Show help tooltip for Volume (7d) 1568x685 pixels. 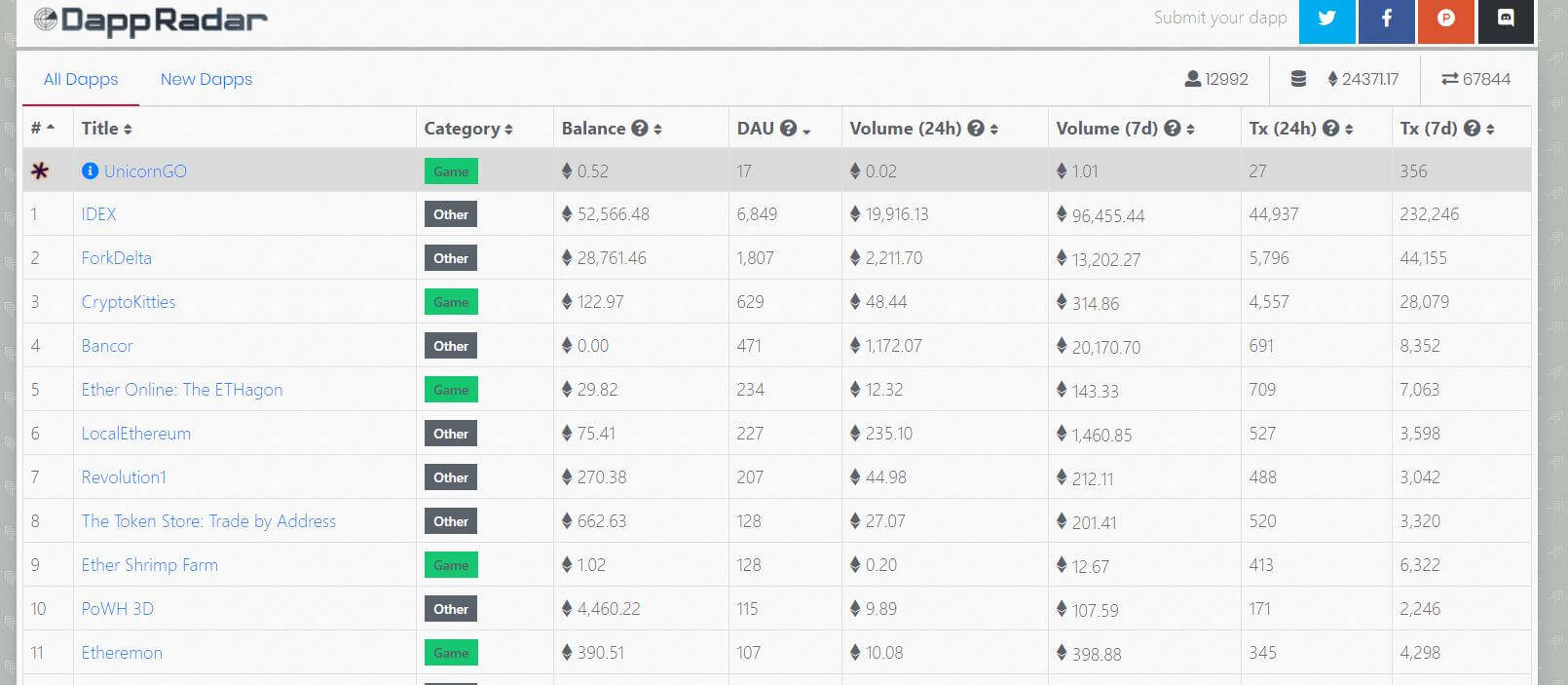[x=1173, y=128]
